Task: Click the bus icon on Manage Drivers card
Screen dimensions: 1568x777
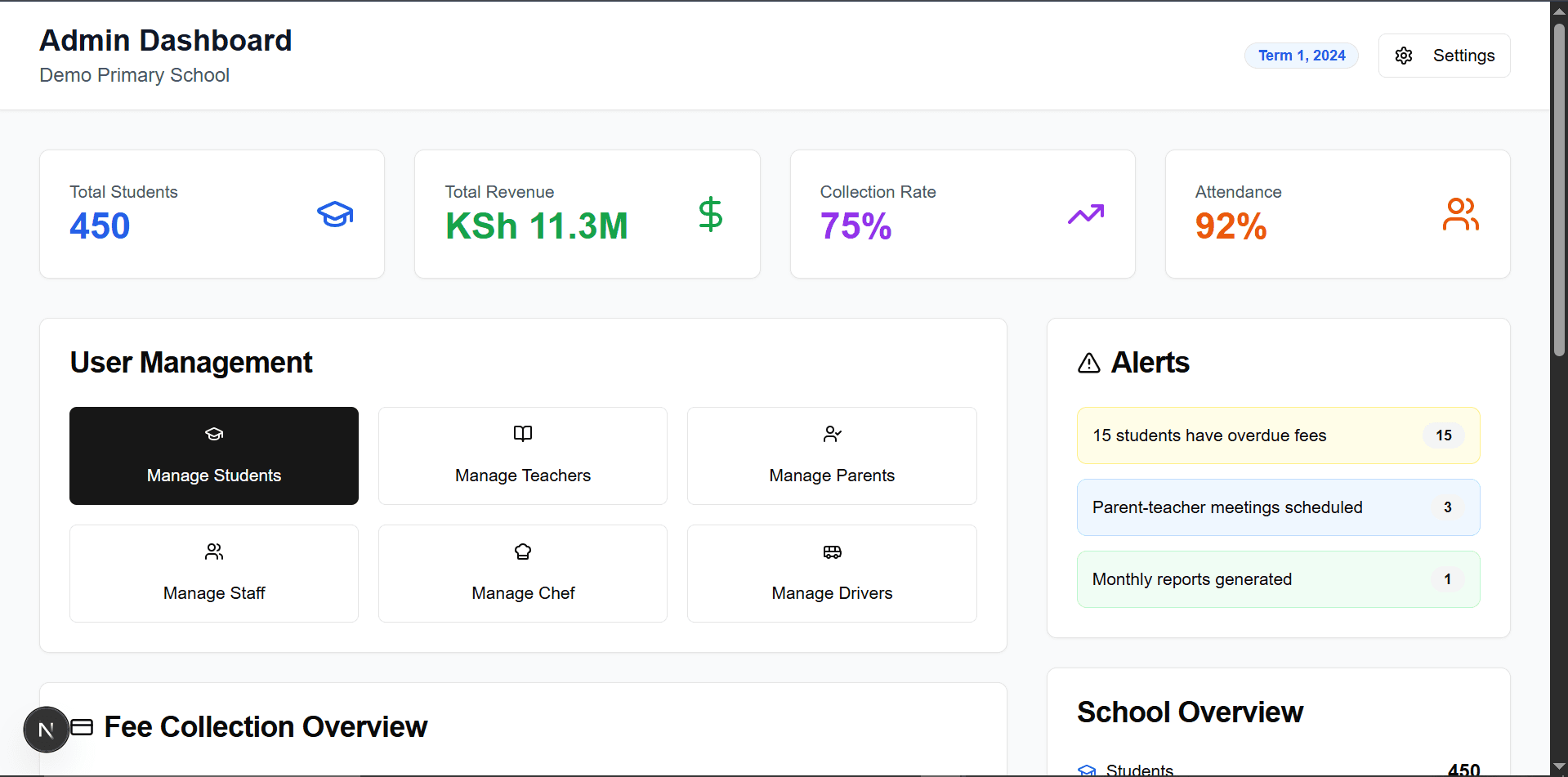Action: [x=831, y=551]
